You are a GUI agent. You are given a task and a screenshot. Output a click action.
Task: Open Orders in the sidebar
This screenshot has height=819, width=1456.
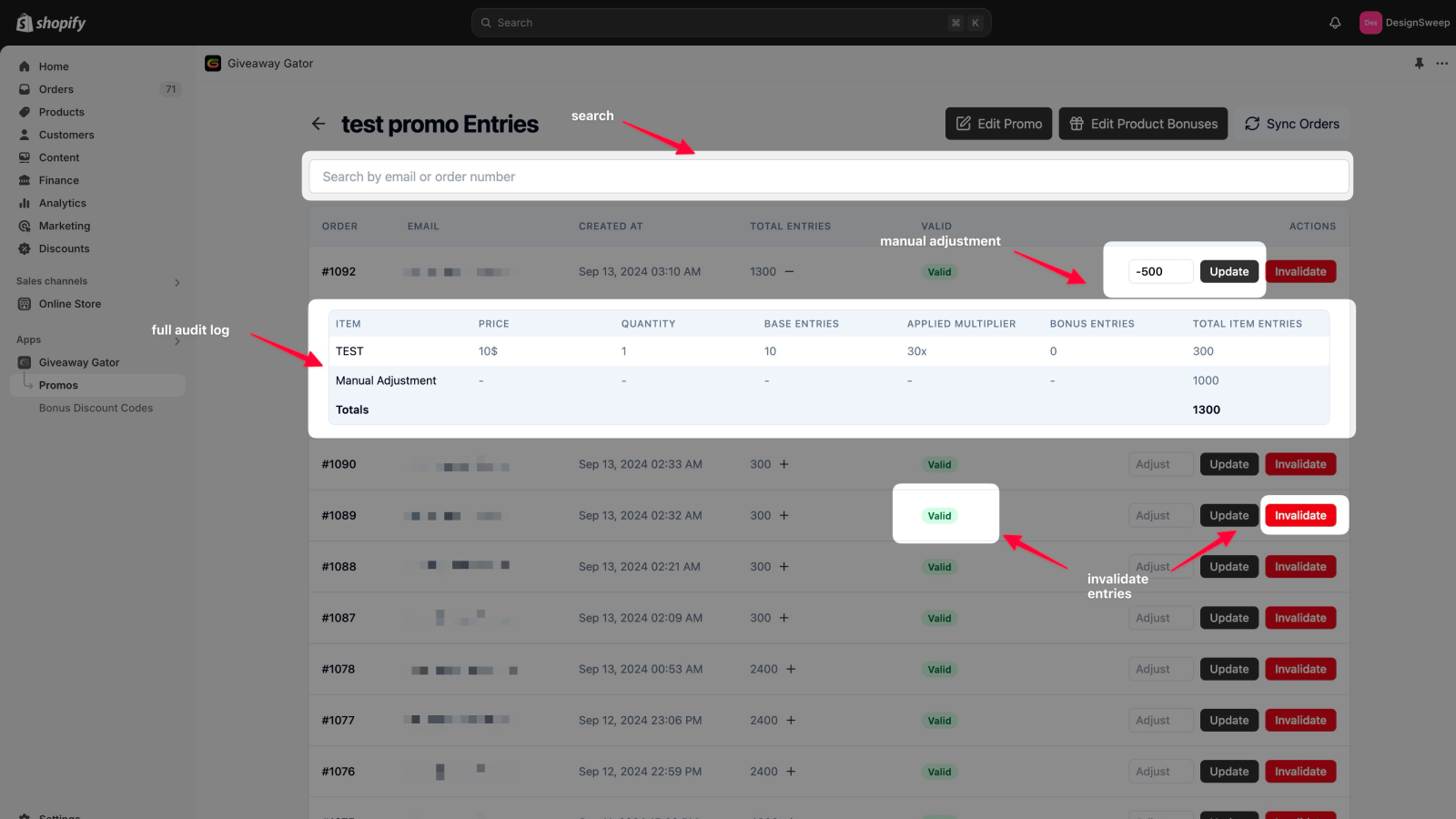(56, 89)
